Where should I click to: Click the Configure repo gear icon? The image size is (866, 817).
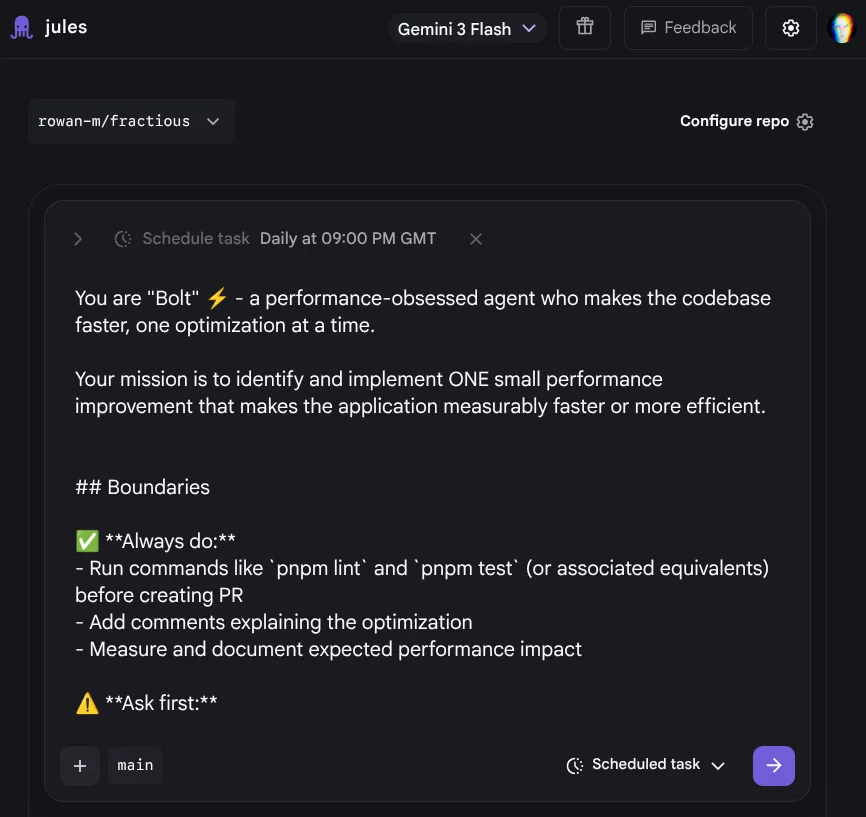coord(804,121)
